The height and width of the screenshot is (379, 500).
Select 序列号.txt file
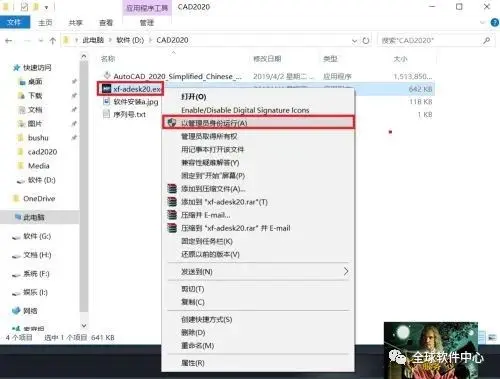pyautogui.click(x=129, y=115)
